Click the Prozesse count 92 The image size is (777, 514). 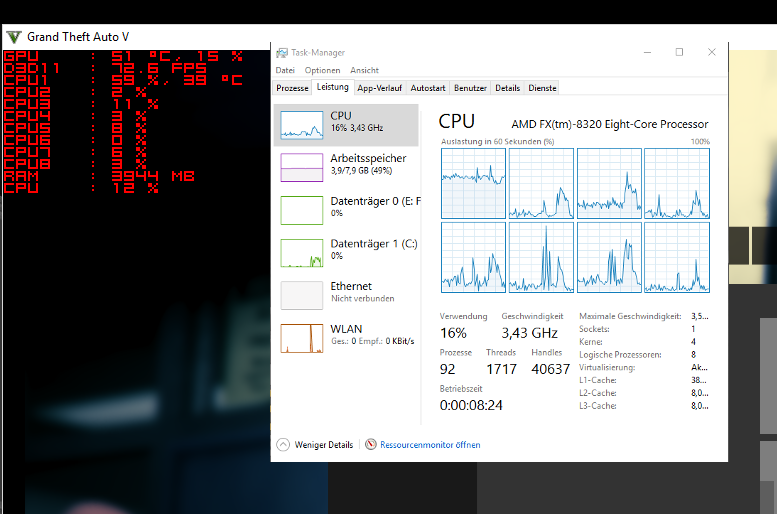click(447, 369)
